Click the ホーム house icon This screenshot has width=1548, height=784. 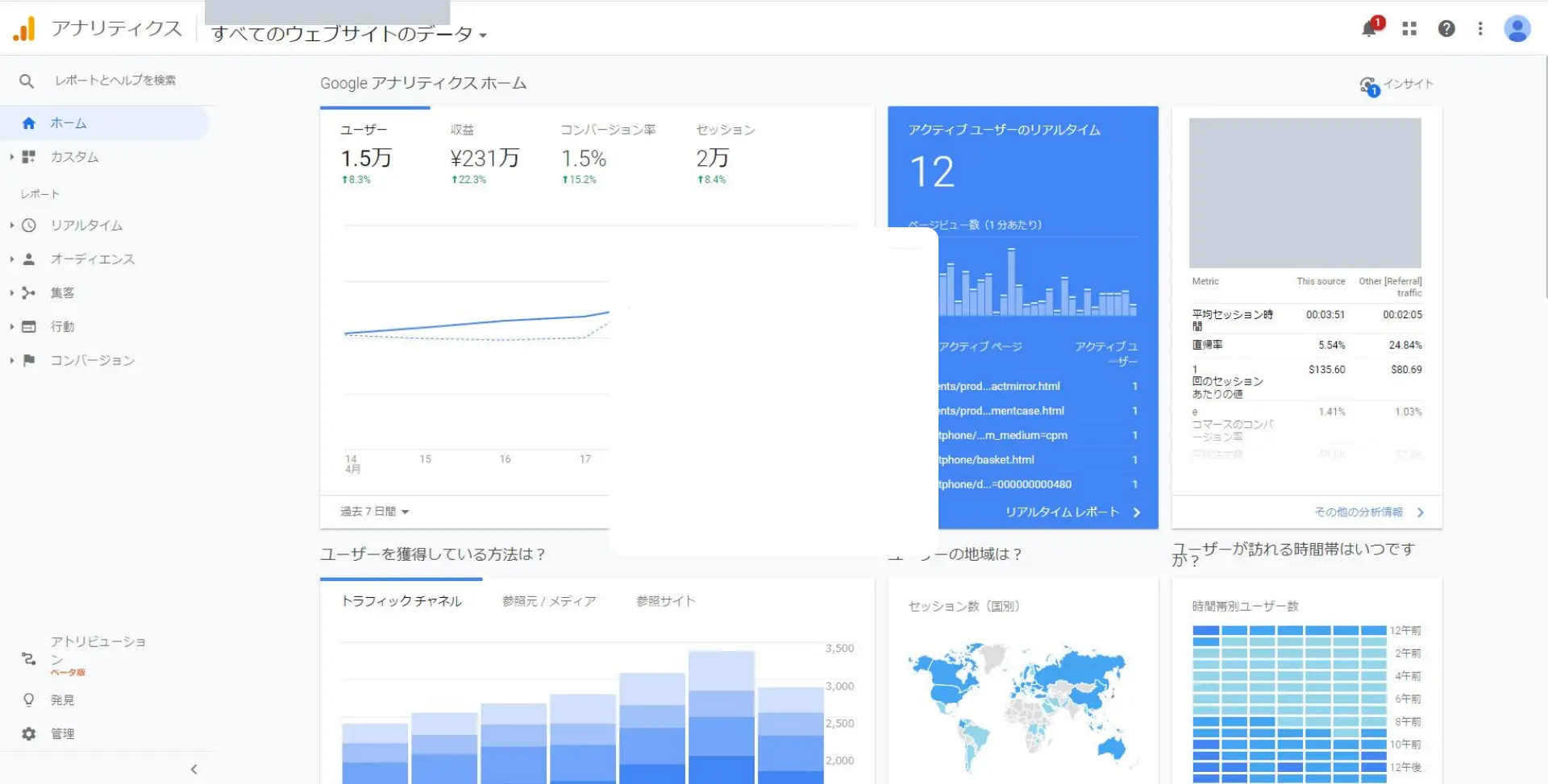click(x=29, y=123)
